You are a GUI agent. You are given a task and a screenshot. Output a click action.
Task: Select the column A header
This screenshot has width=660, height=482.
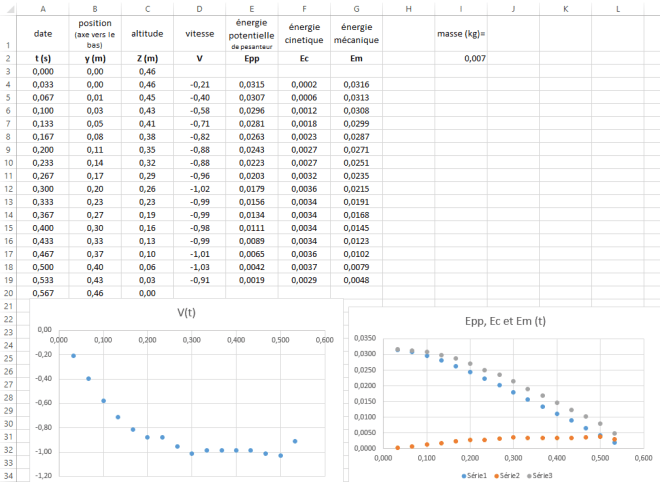[x=43, y=8]
